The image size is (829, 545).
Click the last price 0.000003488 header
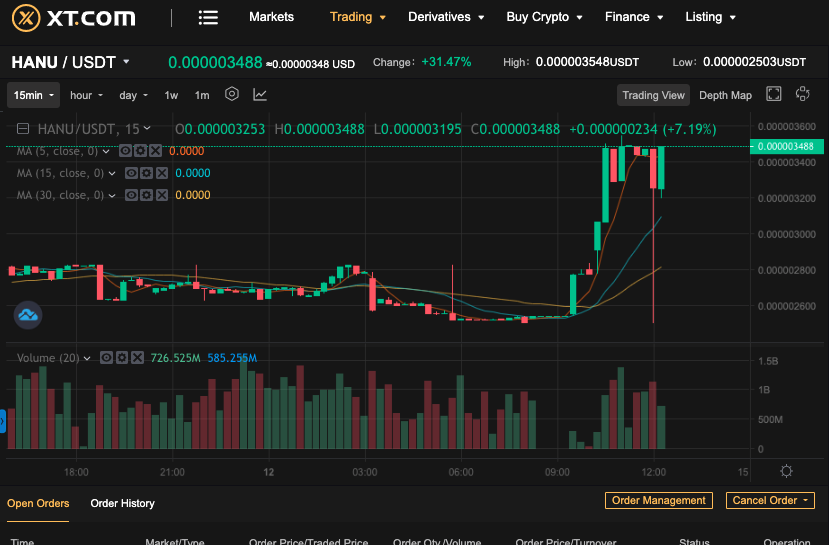coord(215,62)
